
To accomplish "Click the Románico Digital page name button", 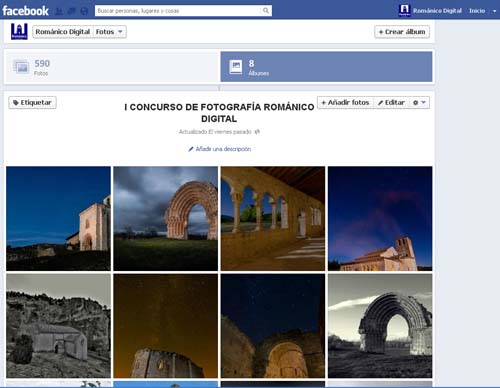I will 63,32.
